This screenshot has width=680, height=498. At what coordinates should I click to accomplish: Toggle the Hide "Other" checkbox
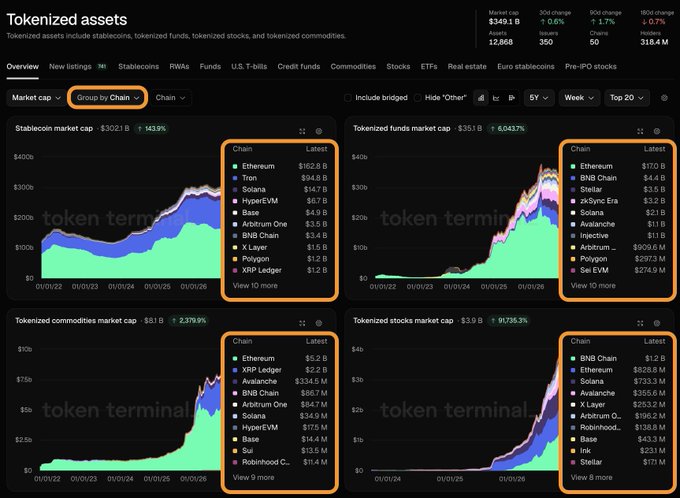pyautogui.click(x=417, y=98)
